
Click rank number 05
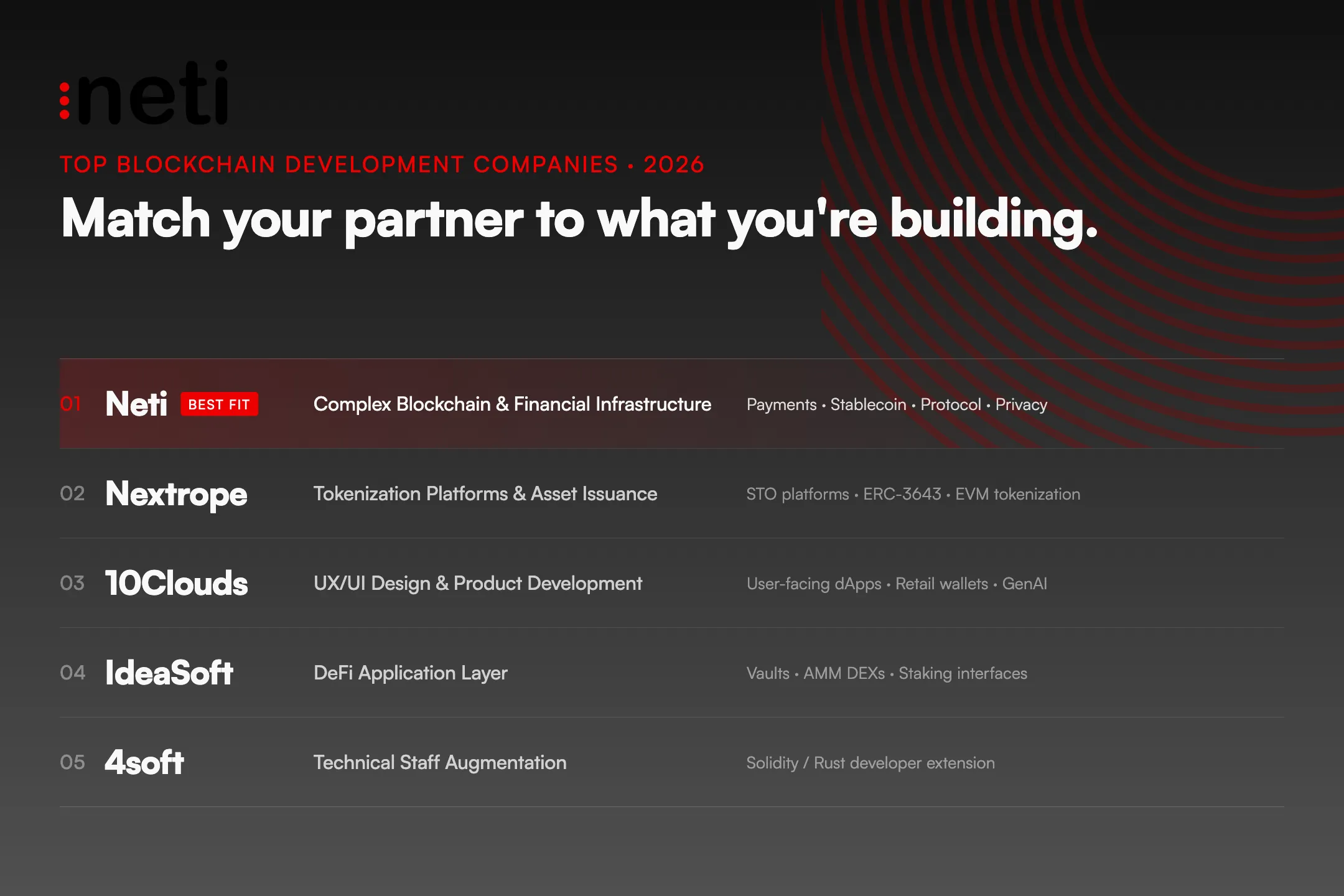click(72, 763)
